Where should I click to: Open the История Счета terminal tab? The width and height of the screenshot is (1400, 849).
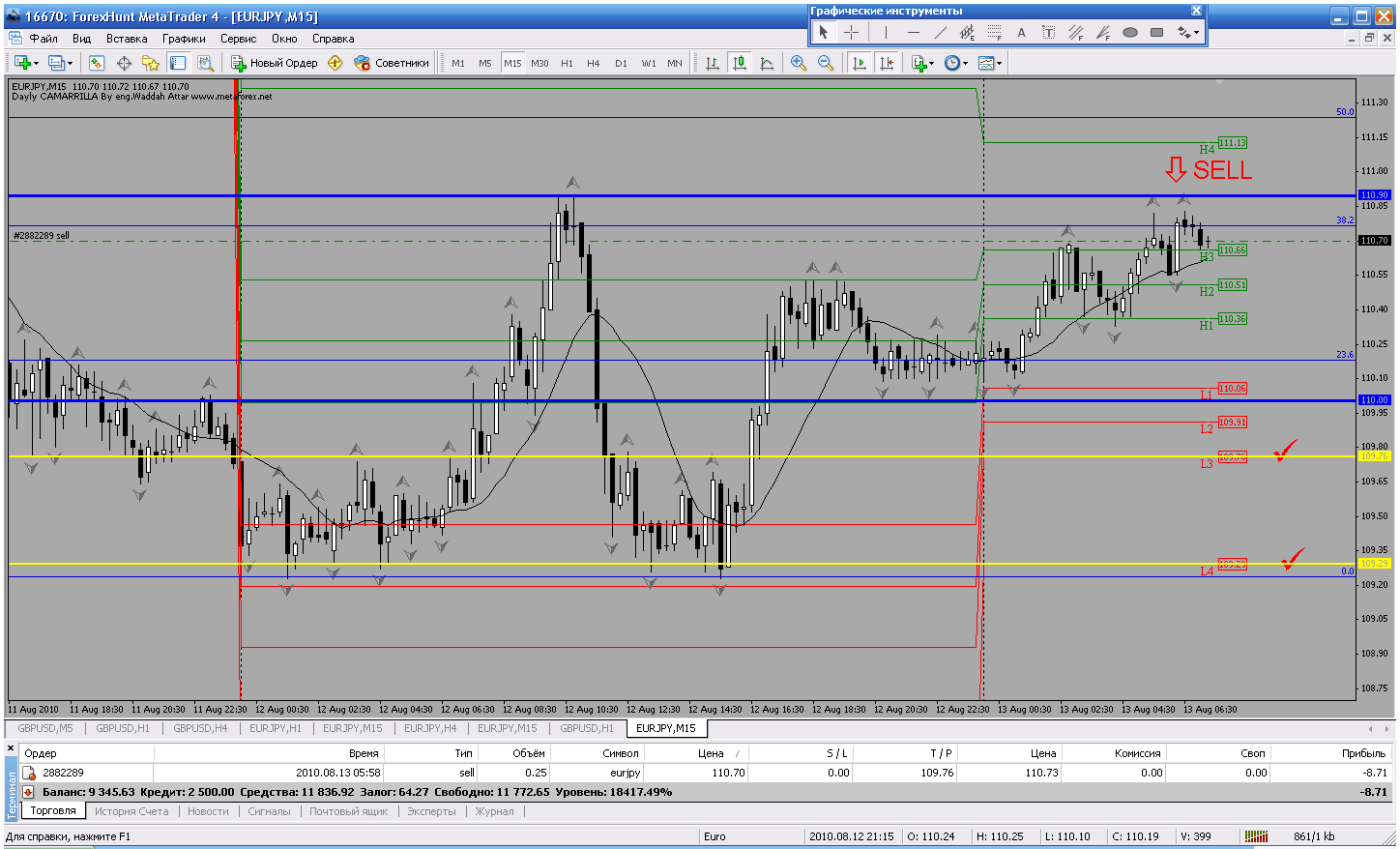131,811
